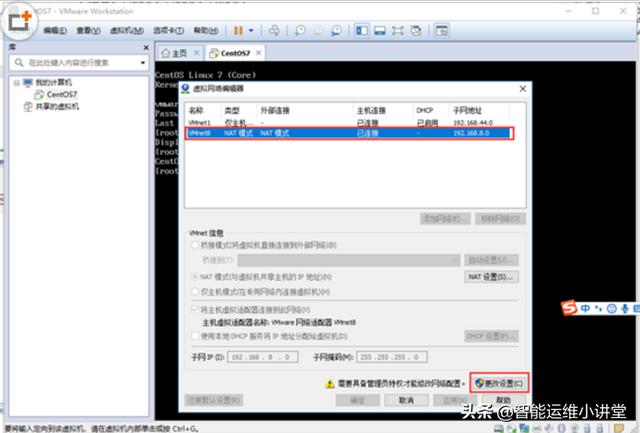Open the 虚拟机(M) menu
The width and height of the screenshot is (640, 433).
(127, 31)
